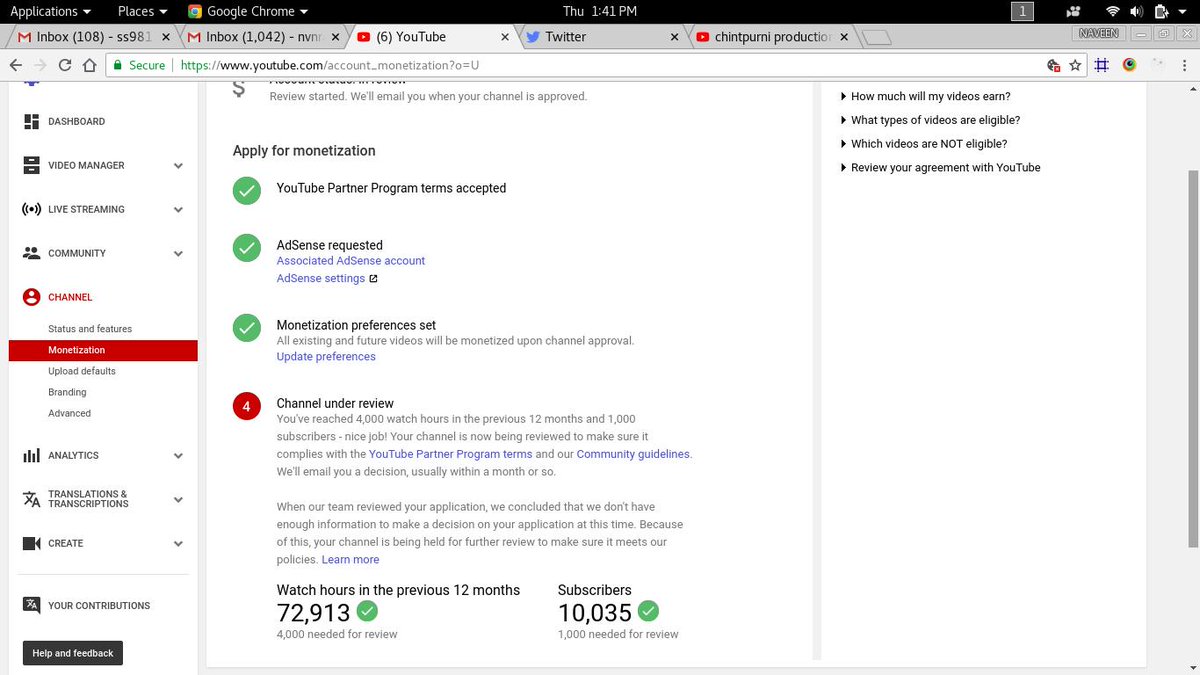Screen dimensions: 1200x675
Task: Click the Chrome back arrow
Action: point(15,65)
